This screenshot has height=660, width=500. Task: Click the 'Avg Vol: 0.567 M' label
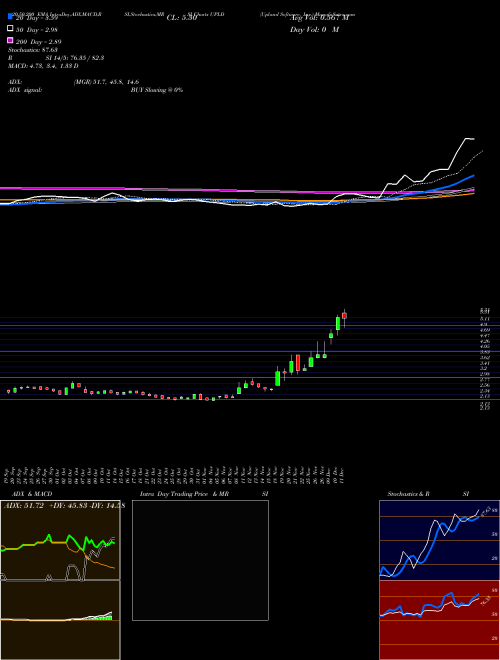(320, 18)
